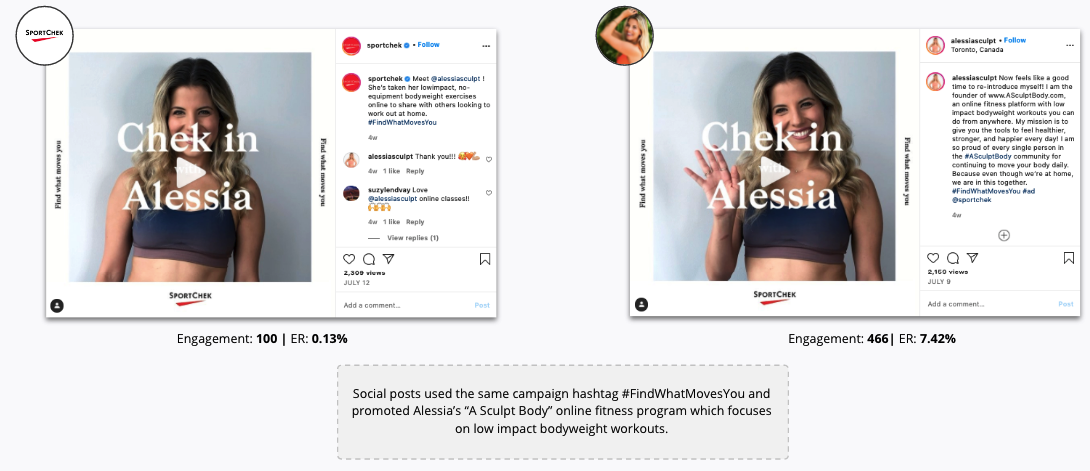Open the three-dot menu on sportchek post
Screen dimensions: 1090x471
(486, 46)
